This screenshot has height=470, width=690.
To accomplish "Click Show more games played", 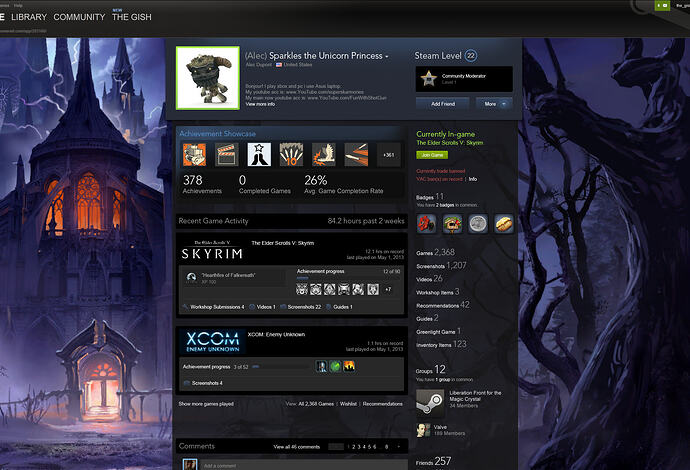I will (x=206, y=404).
